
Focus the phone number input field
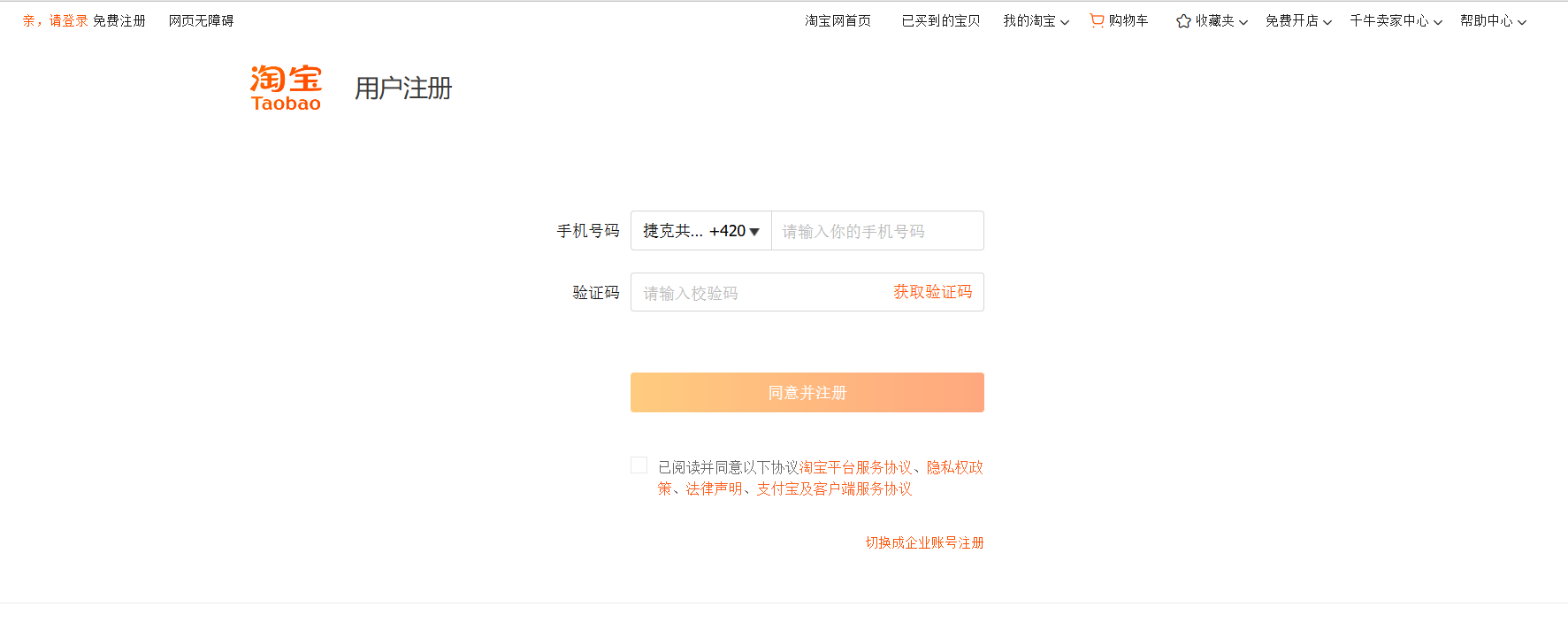(x=876, y=231)
